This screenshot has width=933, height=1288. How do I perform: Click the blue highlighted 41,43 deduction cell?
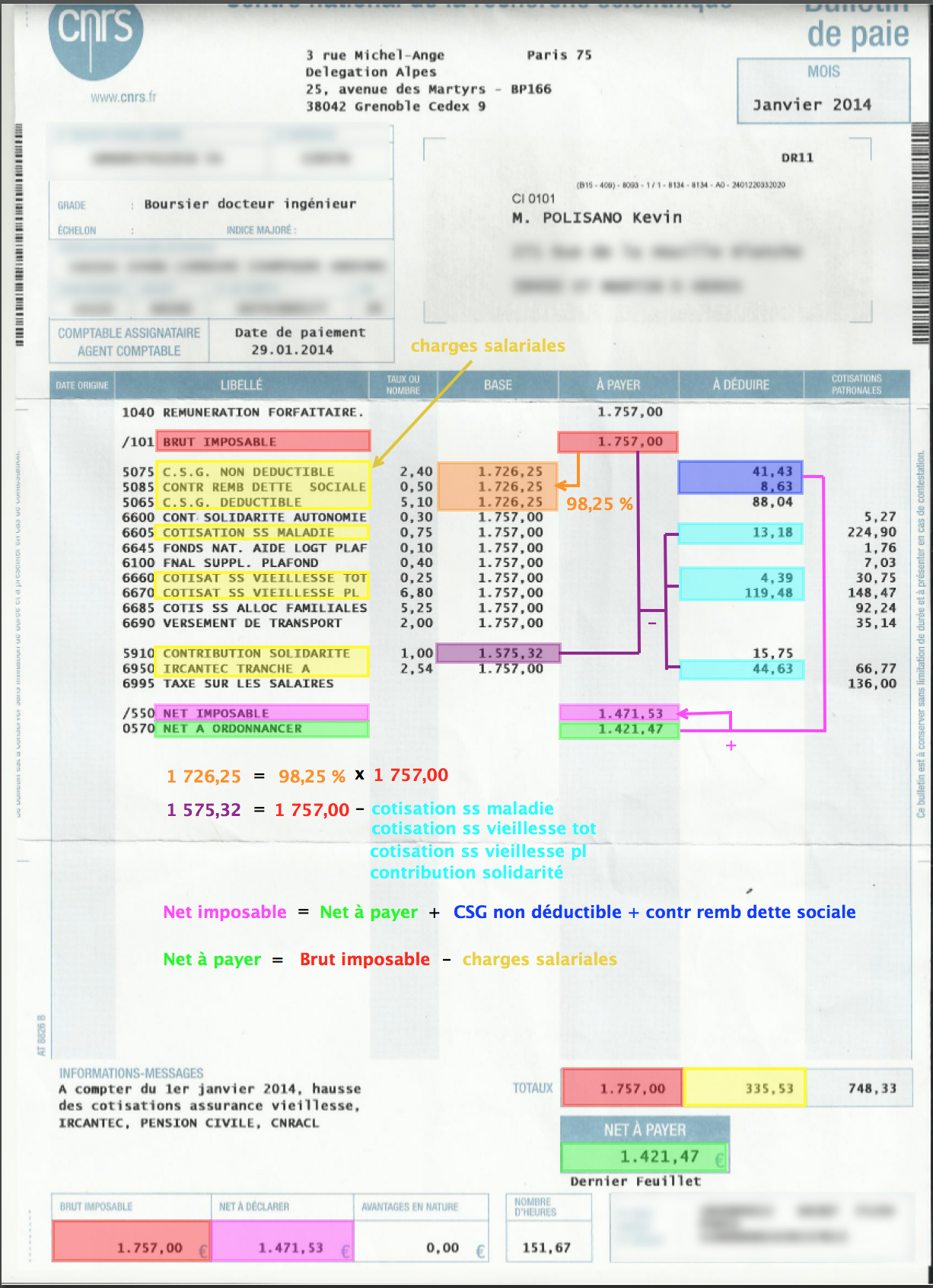coord(740,472)
